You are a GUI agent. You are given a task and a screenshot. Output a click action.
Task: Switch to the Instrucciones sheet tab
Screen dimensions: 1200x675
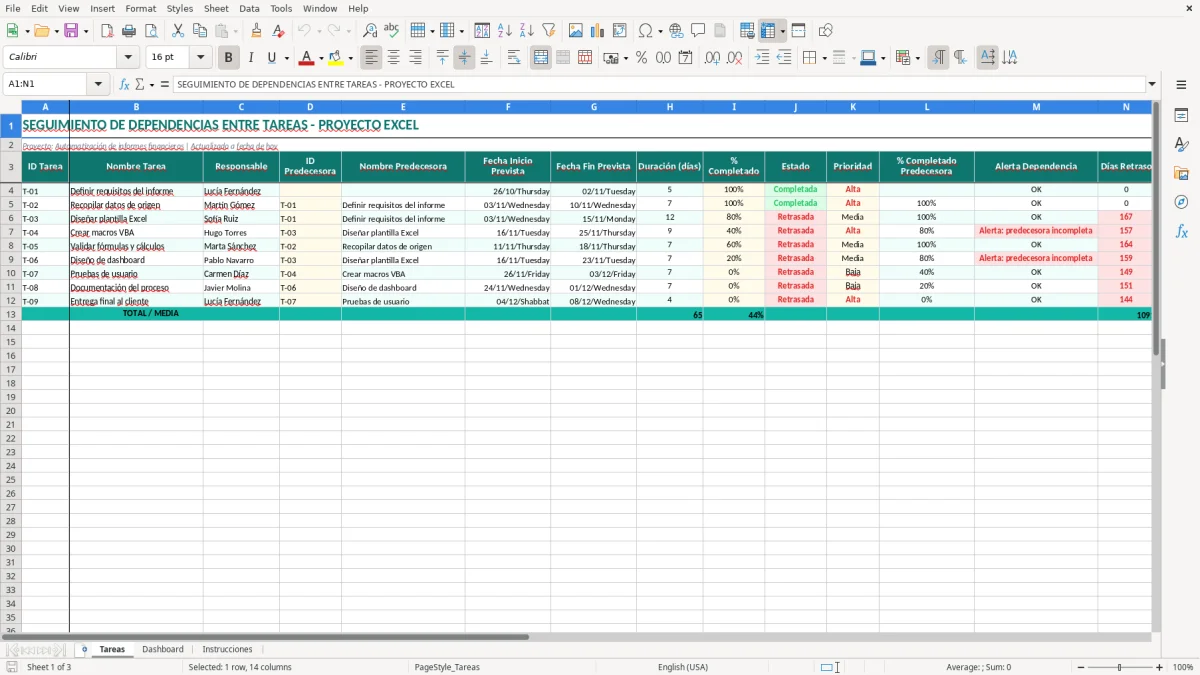pyautogui.click(x=227, y=649)
